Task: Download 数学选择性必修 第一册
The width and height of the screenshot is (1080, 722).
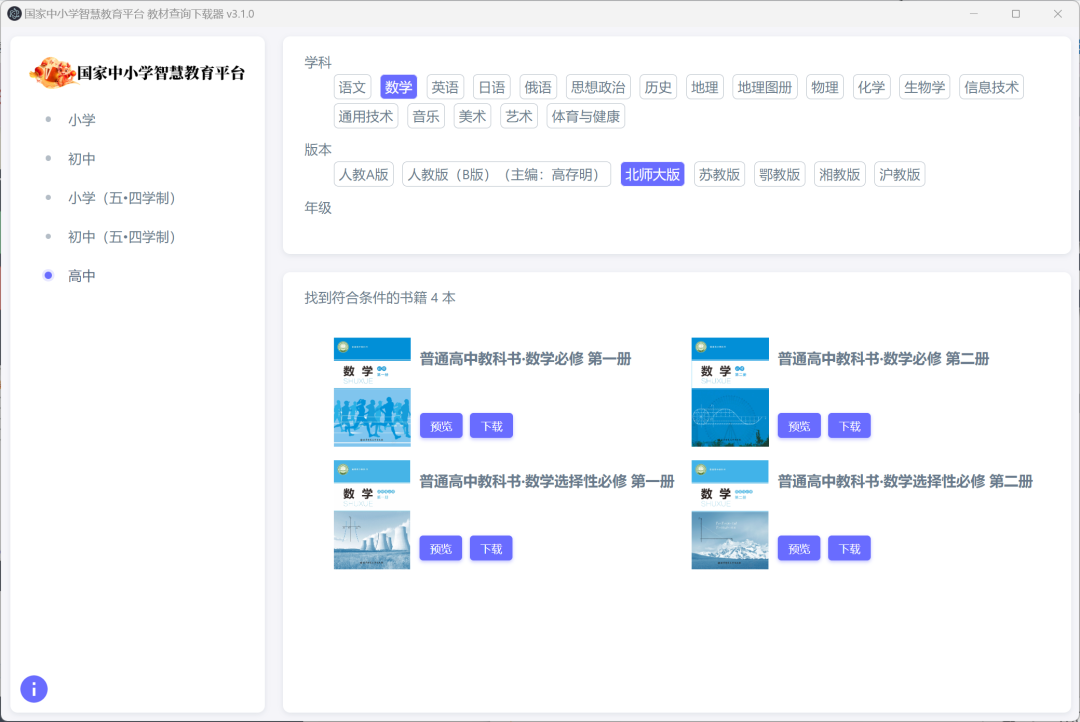Action: [491, 548]
